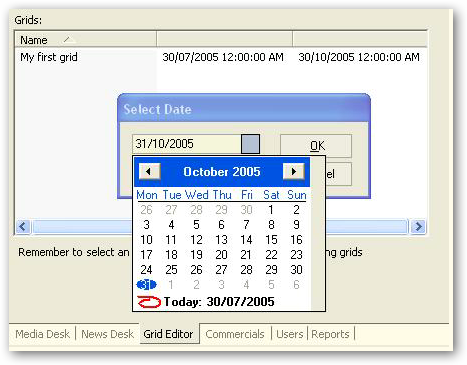The height and width of the screenshot is (365, 467).
Task: Click the 31/10/2005 date field
Action: tap(187, 144)
